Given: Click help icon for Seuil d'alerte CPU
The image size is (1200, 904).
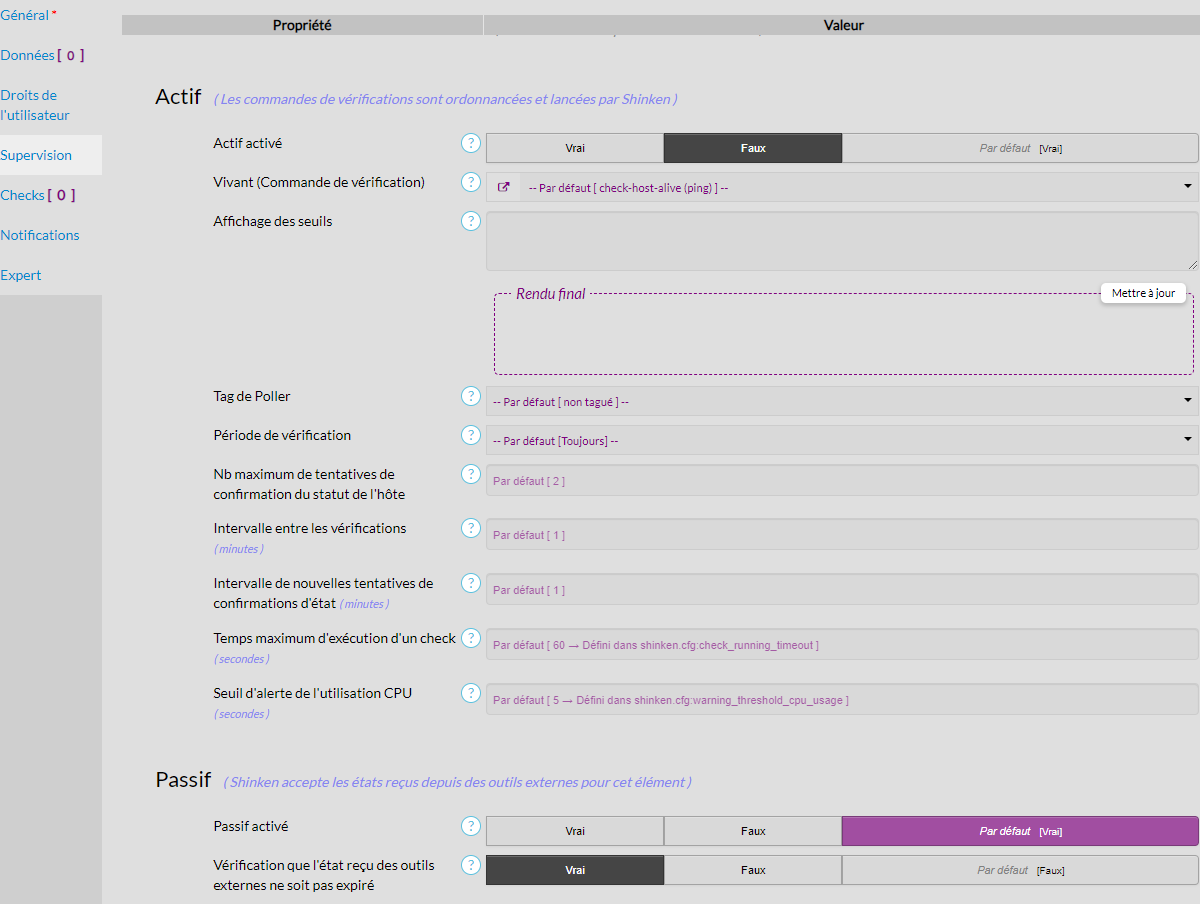Looking at the screenshot, I should click(x=471, y=693).
